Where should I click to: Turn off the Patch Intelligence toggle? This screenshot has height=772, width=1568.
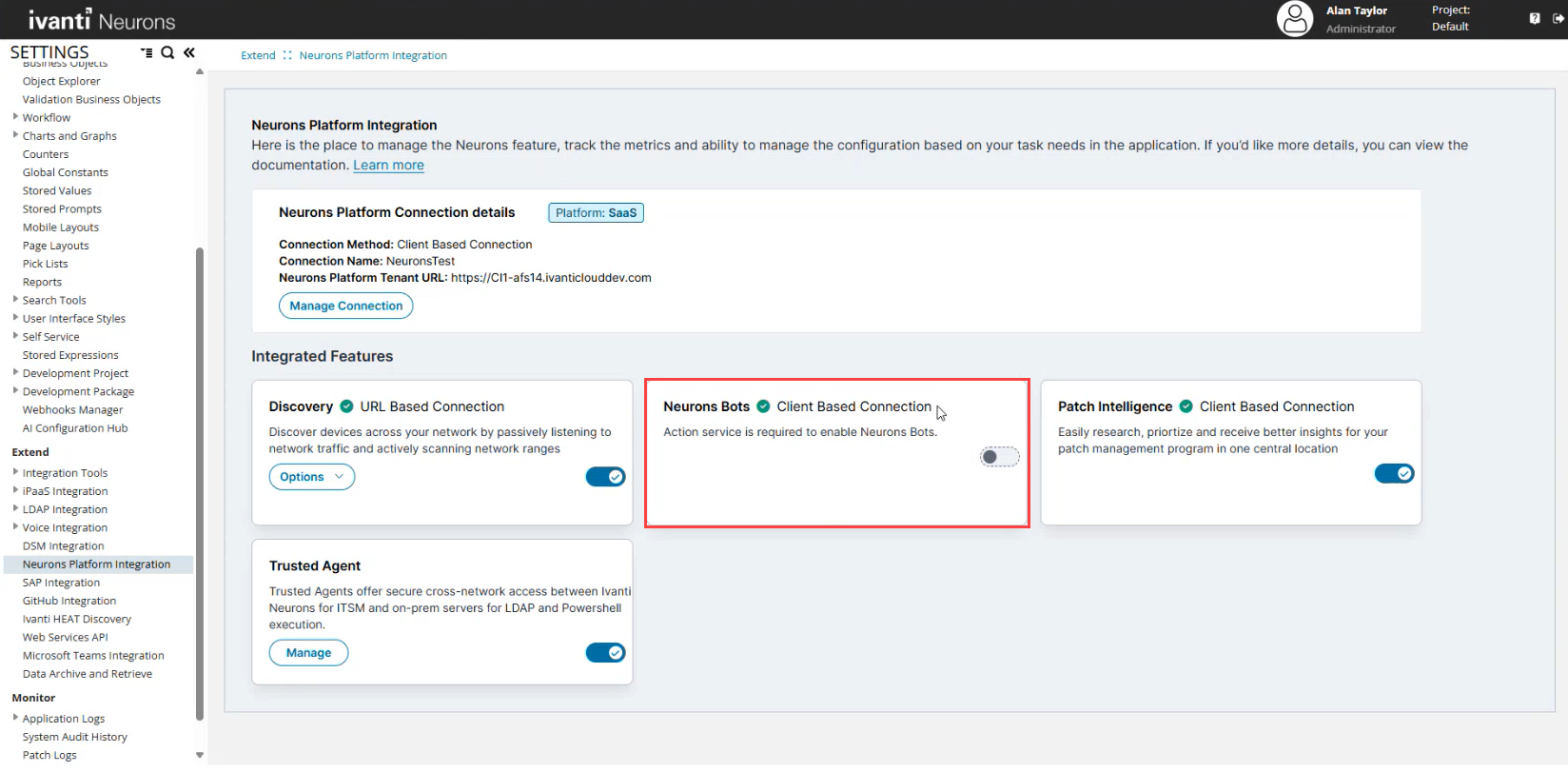tap(1394, 473)
